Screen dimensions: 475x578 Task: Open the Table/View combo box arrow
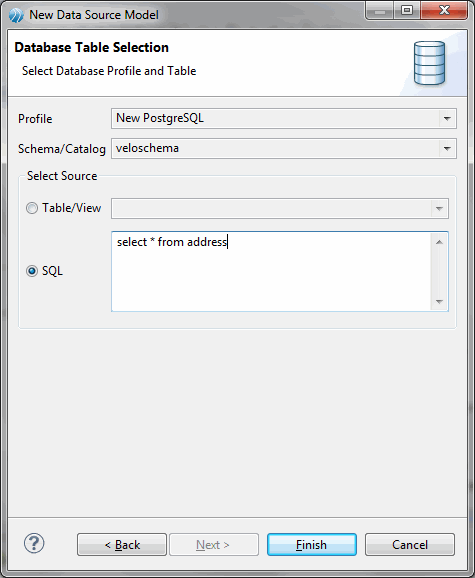439,209
